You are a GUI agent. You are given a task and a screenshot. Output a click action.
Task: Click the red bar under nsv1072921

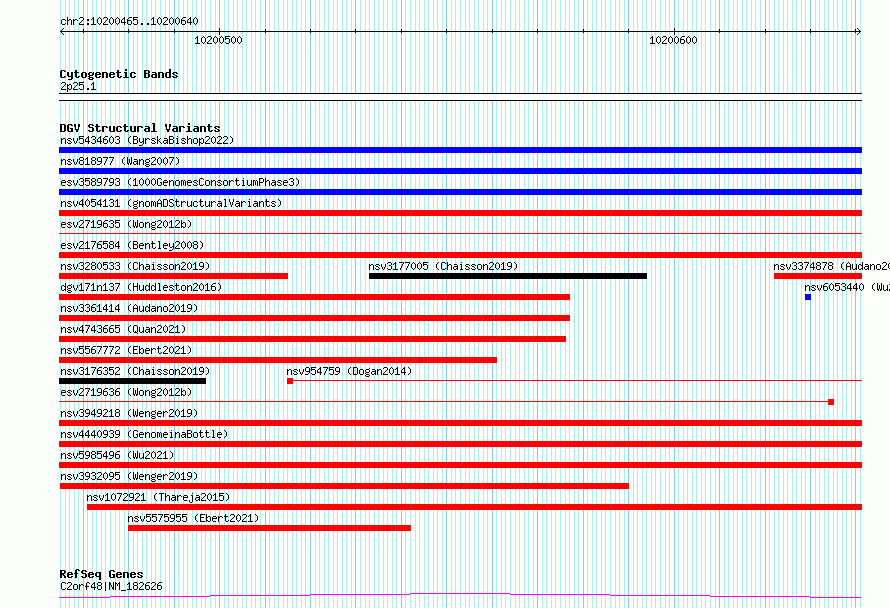pos(475,507)
